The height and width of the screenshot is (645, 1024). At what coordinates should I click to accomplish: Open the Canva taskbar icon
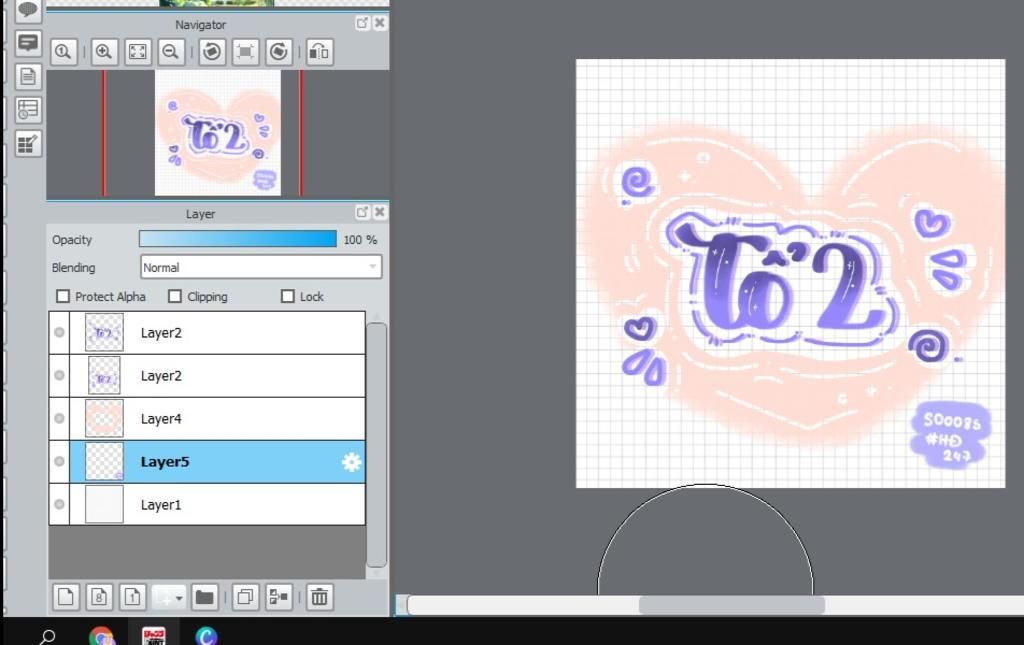[206, 636]
